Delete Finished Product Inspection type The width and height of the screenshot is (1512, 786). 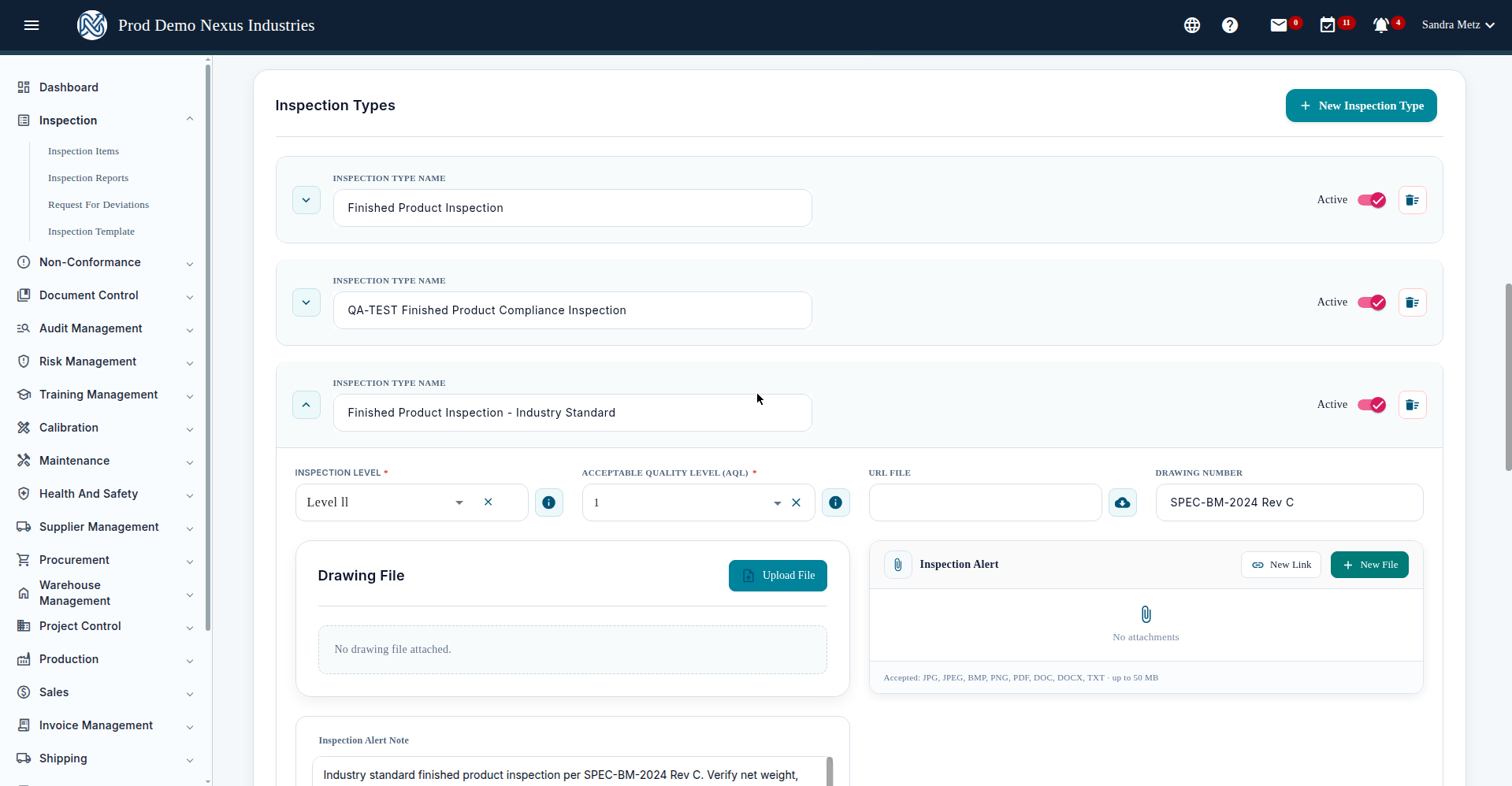point(1413,200)
